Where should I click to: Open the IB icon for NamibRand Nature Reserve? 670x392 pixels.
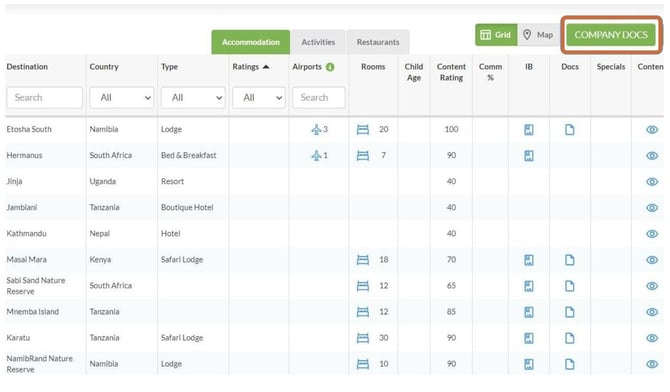tap(529, 364)
